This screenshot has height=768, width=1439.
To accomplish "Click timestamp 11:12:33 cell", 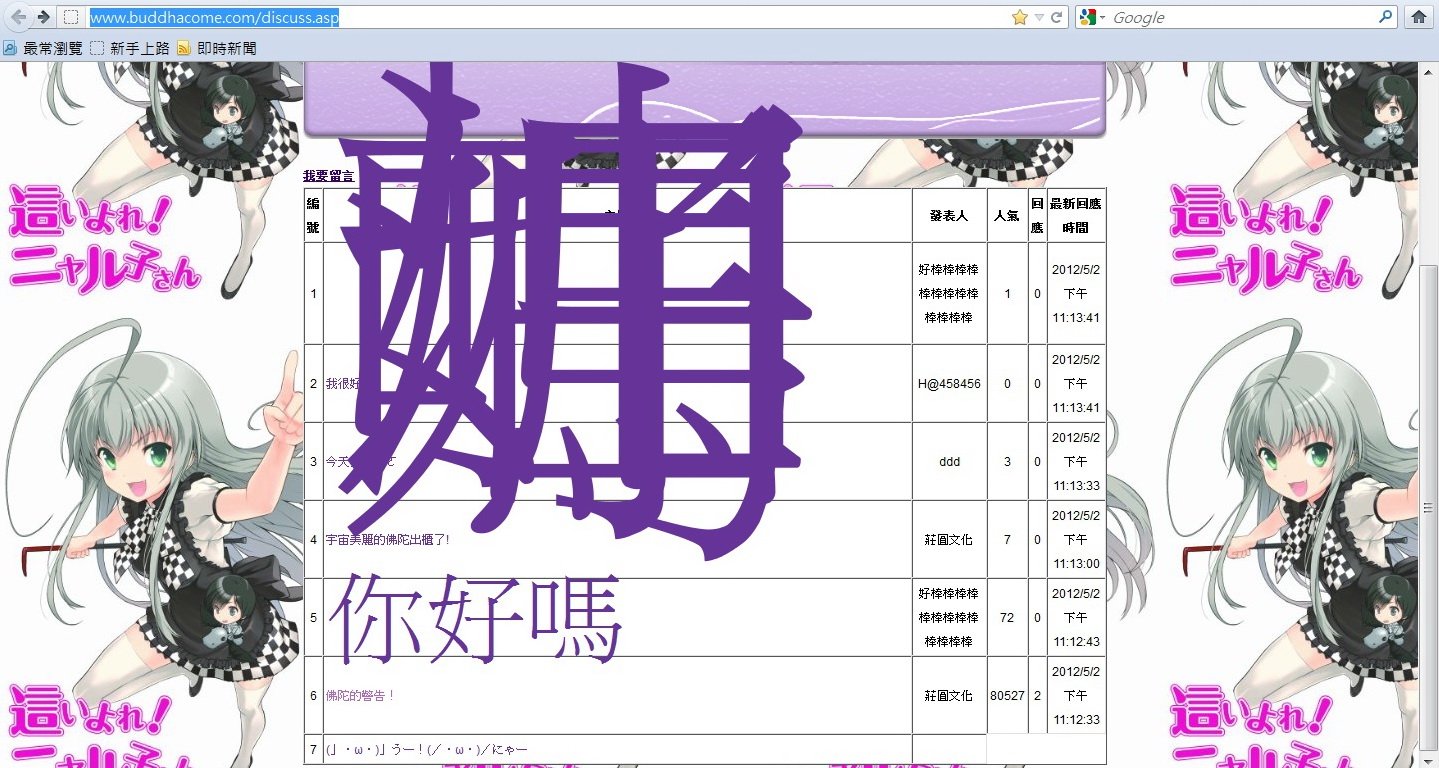I will tap(1076, 696).
